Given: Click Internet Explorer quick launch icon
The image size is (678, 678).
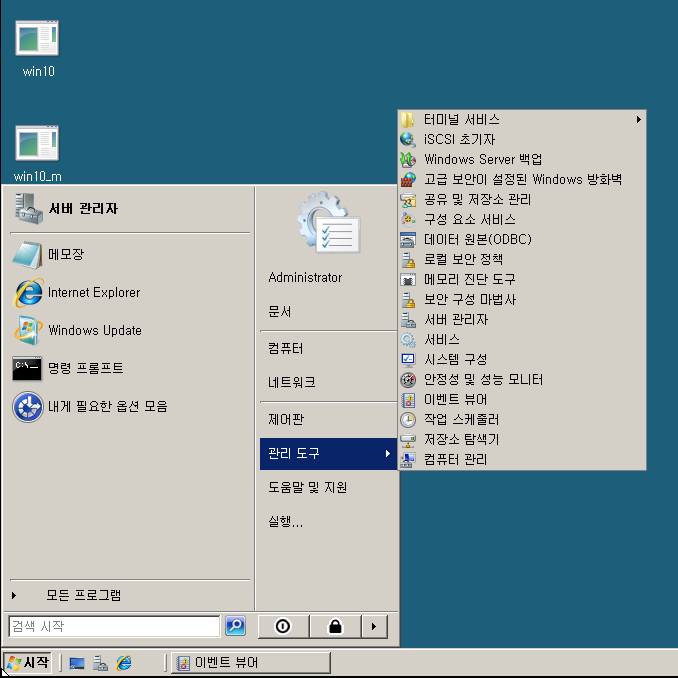Looking at the screenshot, I should (124, 663).
